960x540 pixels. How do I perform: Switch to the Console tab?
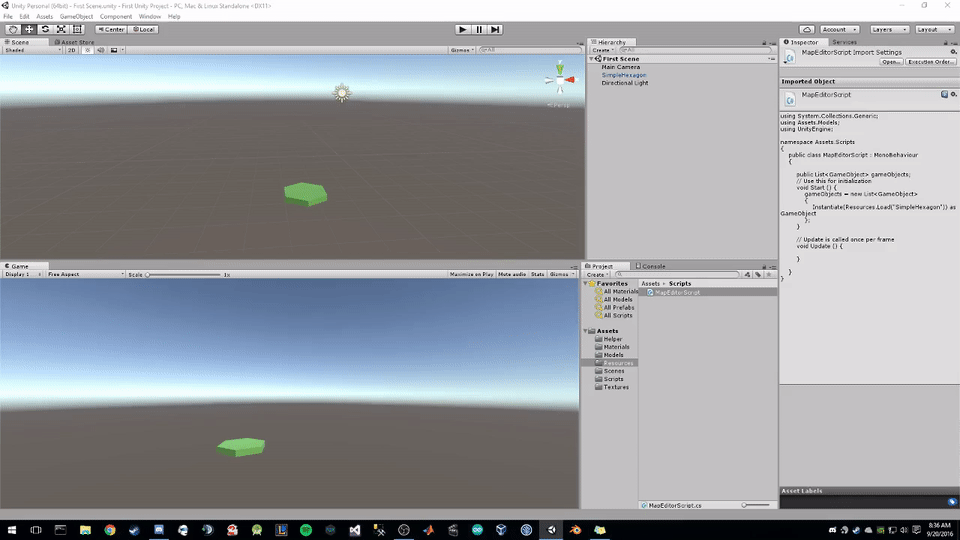tap(650, 266)
